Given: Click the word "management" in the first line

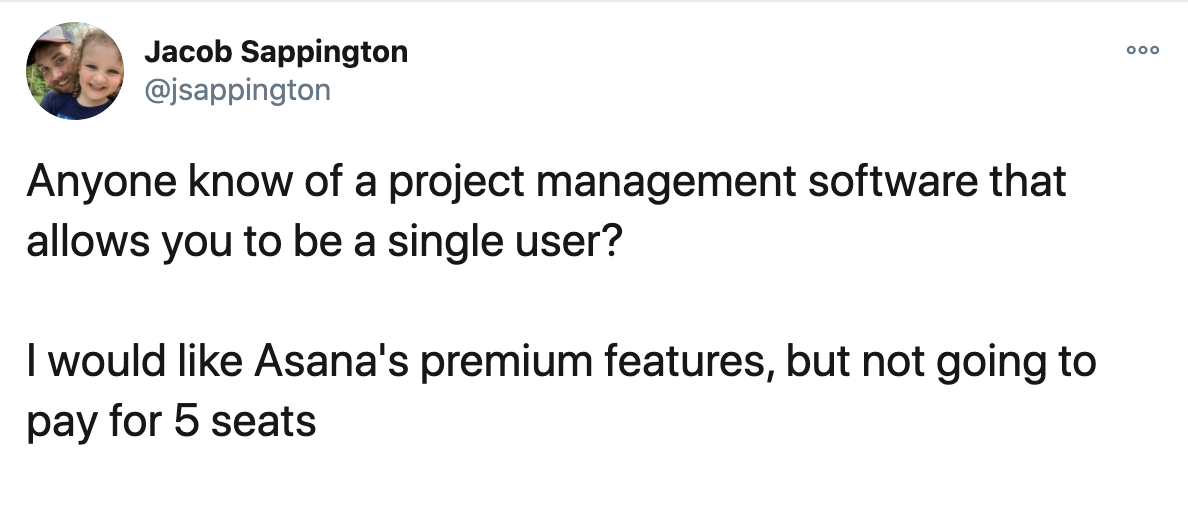Looking at the screenshot, I should click(667, 183).
